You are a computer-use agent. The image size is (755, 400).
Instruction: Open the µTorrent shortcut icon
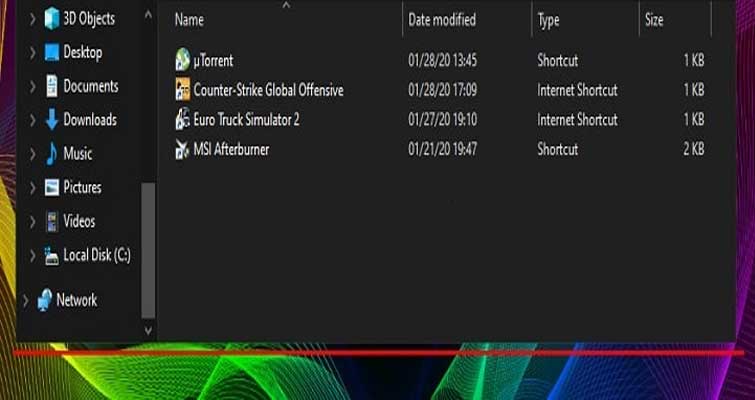tap(183, 60)
